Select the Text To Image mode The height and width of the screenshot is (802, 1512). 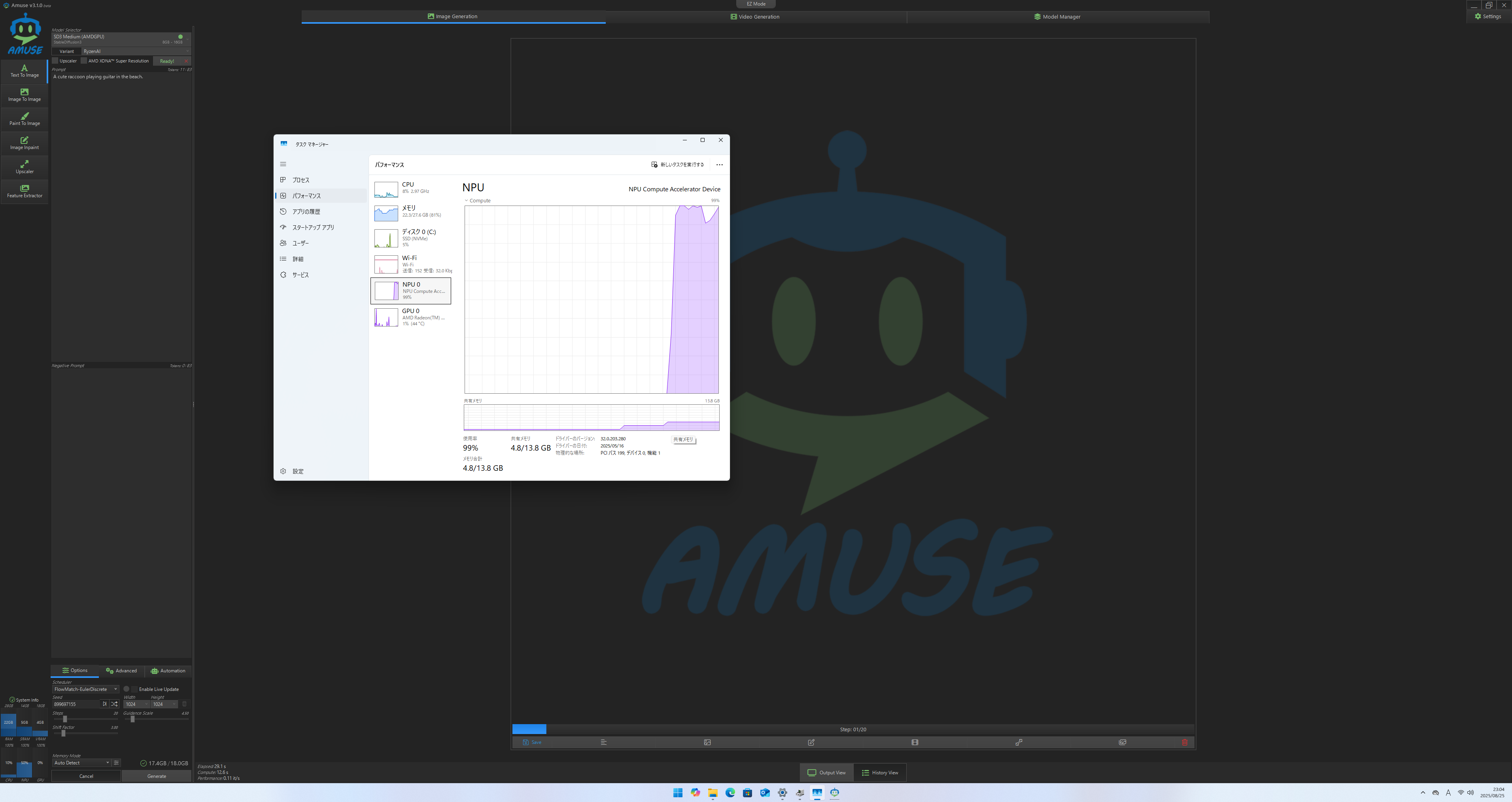click(x=24, y=71)
